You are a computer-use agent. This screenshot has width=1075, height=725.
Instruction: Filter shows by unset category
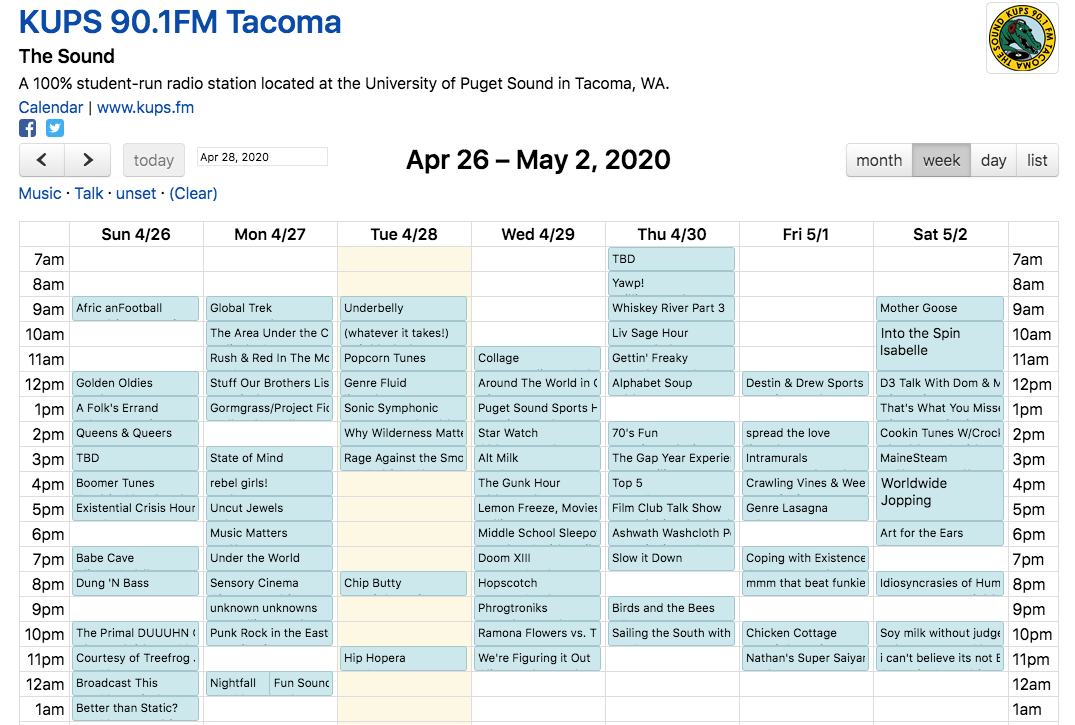136,193
